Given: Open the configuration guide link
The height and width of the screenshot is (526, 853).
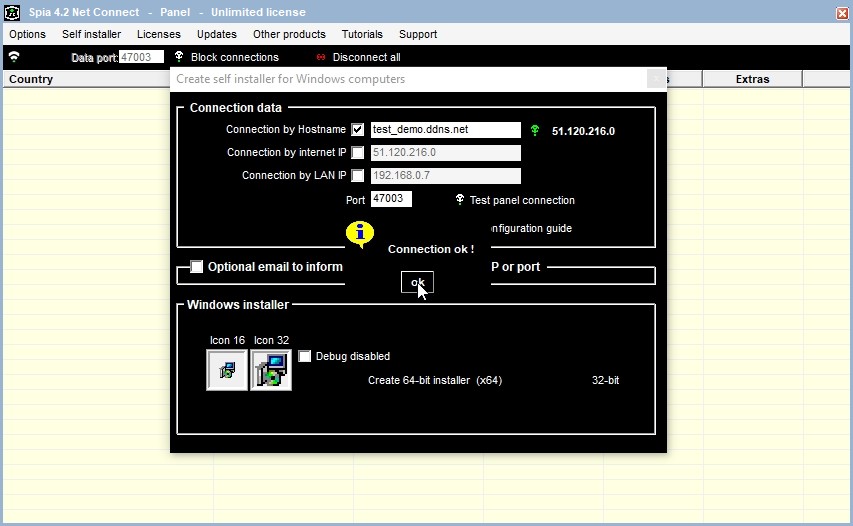Looking at the screenshot, I should [531, 228].
